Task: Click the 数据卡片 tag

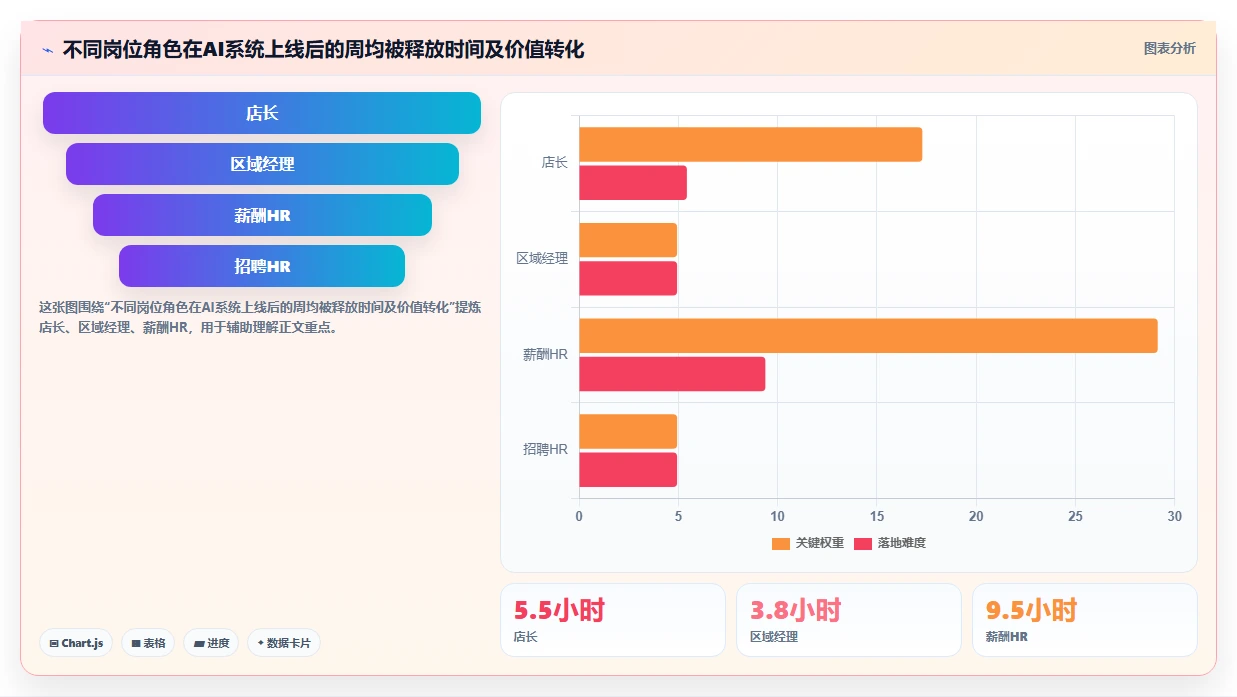Action: click(284, 643)
